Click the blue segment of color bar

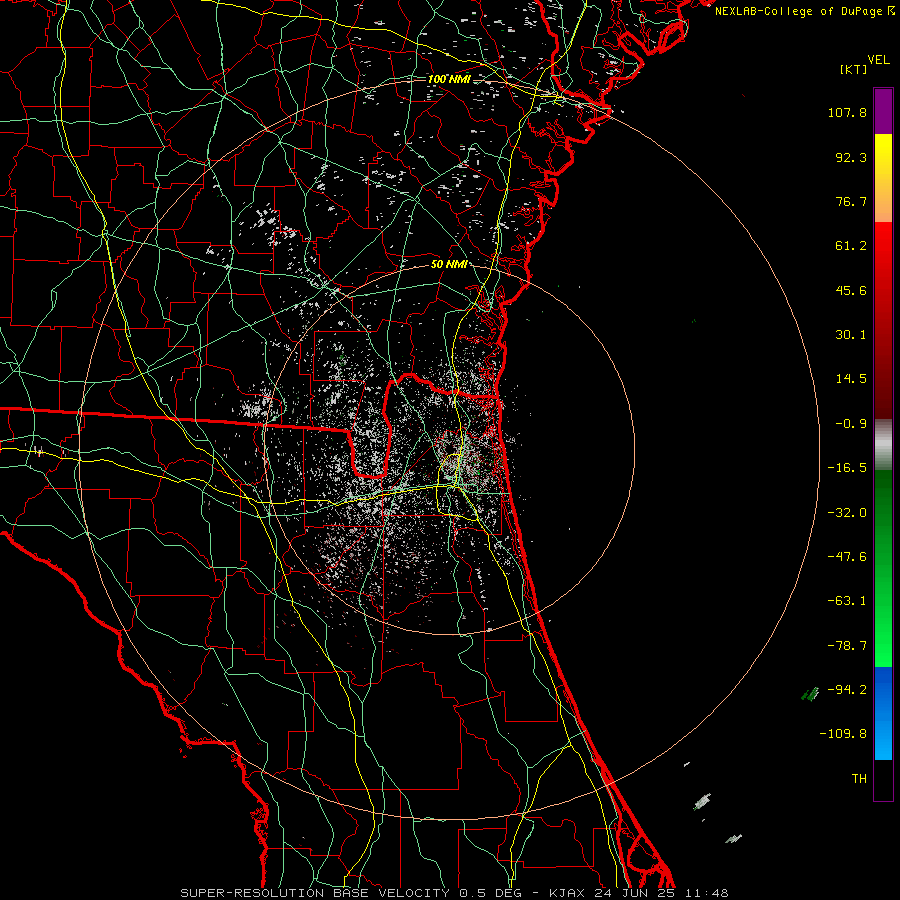pyautogui.click(x=883, y=713)
